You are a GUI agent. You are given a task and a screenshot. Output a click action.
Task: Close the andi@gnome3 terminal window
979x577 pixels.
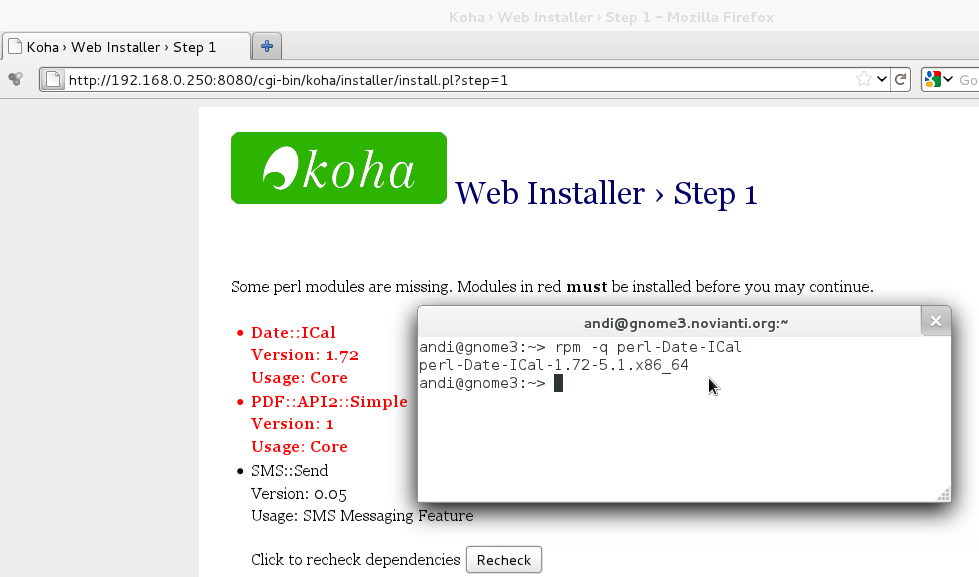click(935, 321)
